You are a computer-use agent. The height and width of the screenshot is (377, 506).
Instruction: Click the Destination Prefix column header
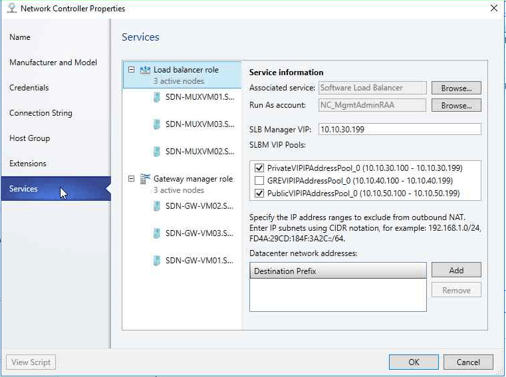pyautogui.click(x=338, y=271)
